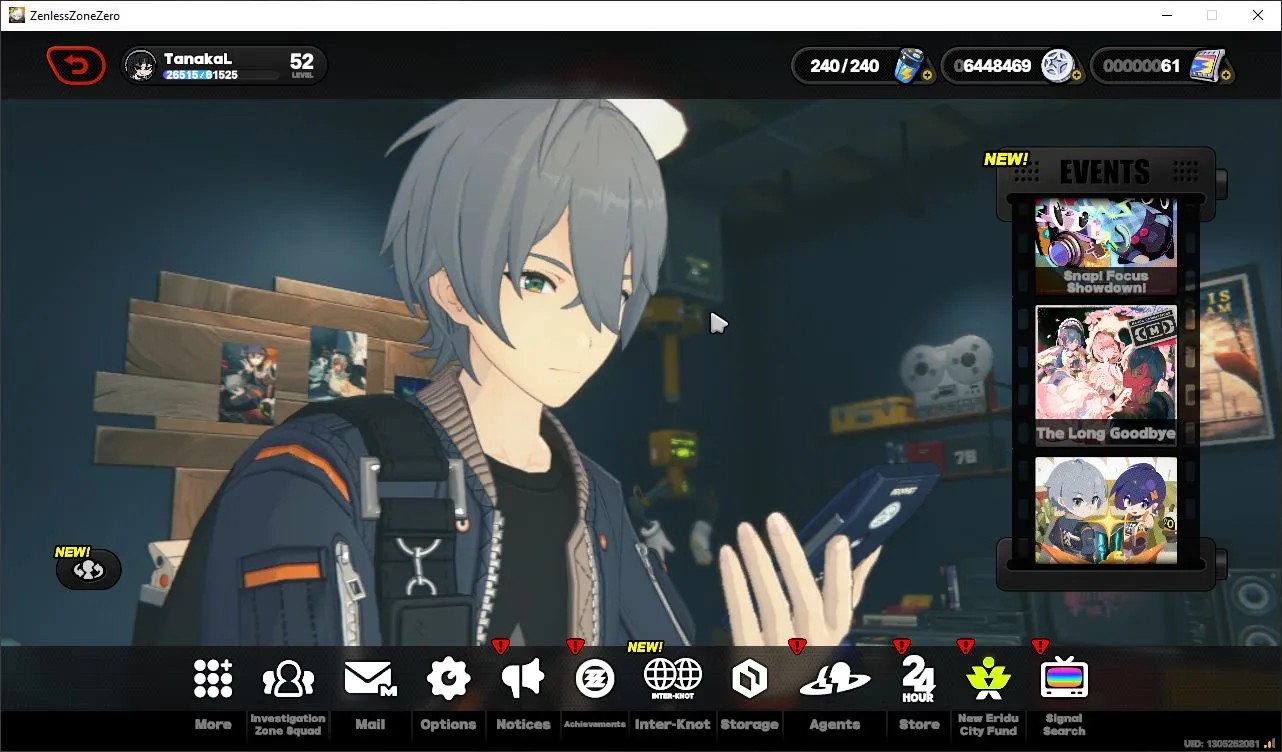Maximize the ZenlessZoneZero window
Screen dimensions: 1282x752
coord(1212,15)
